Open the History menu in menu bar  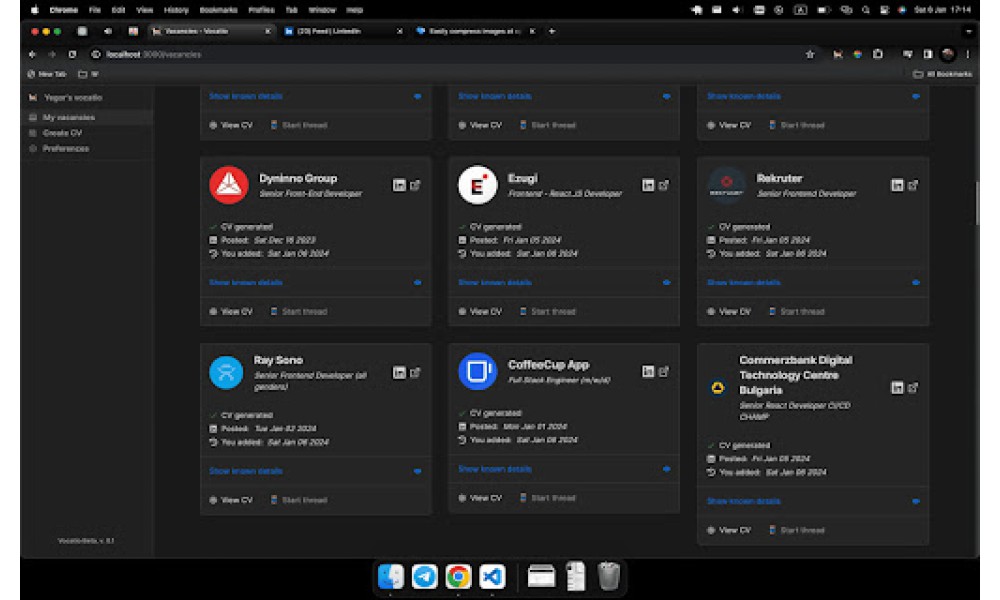(176, 10)
